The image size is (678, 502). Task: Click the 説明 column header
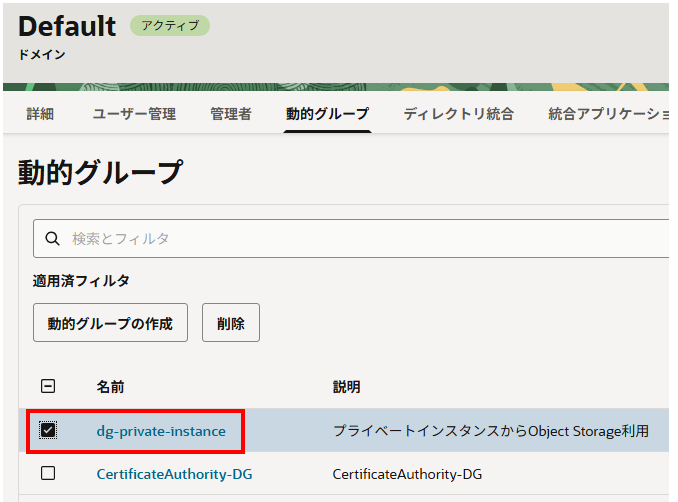pyautogui.click(x=346, y=387)
